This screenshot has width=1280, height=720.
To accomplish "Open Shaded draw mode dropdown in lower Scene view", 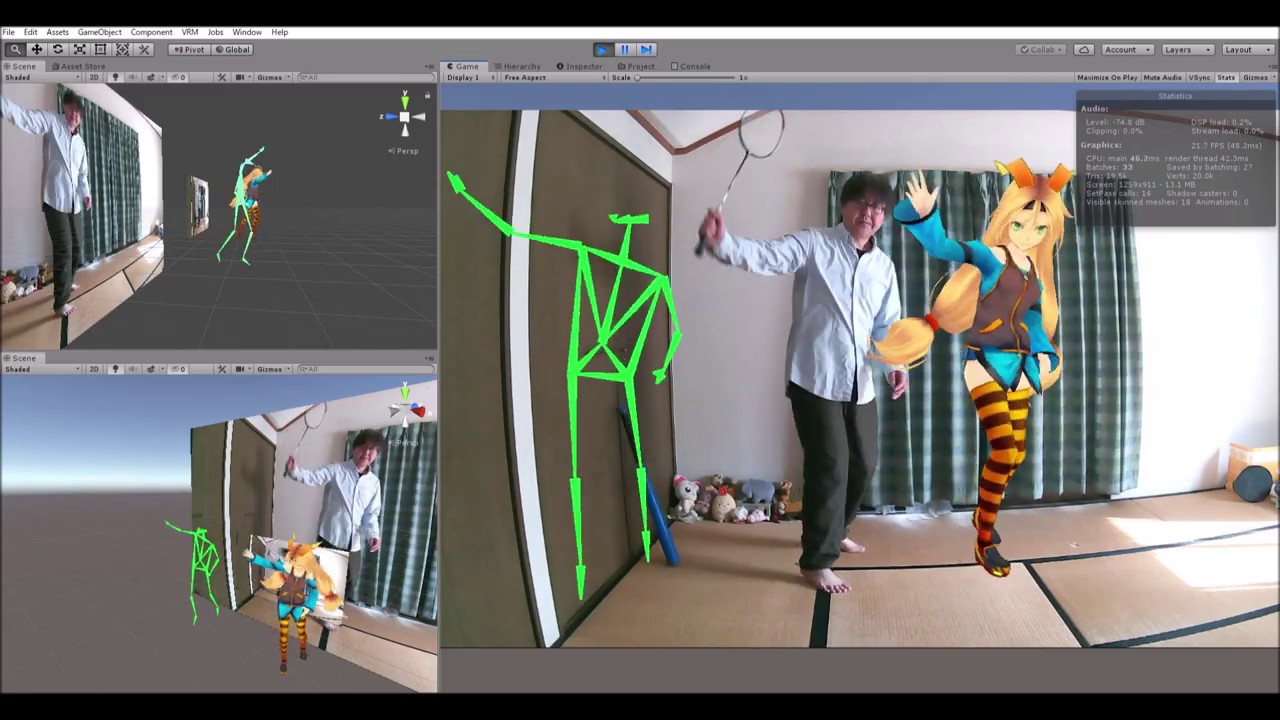I will tap(42, 369).
